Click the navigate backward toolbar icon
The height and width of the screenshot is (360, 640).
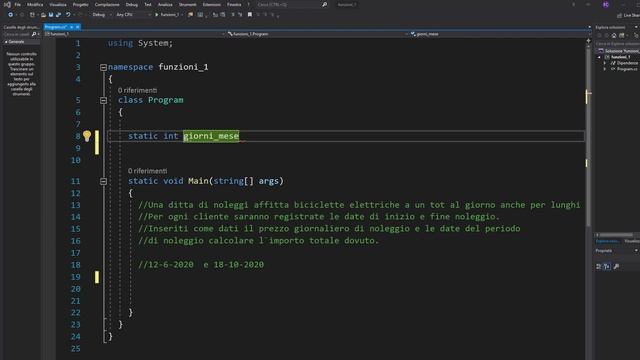point(10,15)
